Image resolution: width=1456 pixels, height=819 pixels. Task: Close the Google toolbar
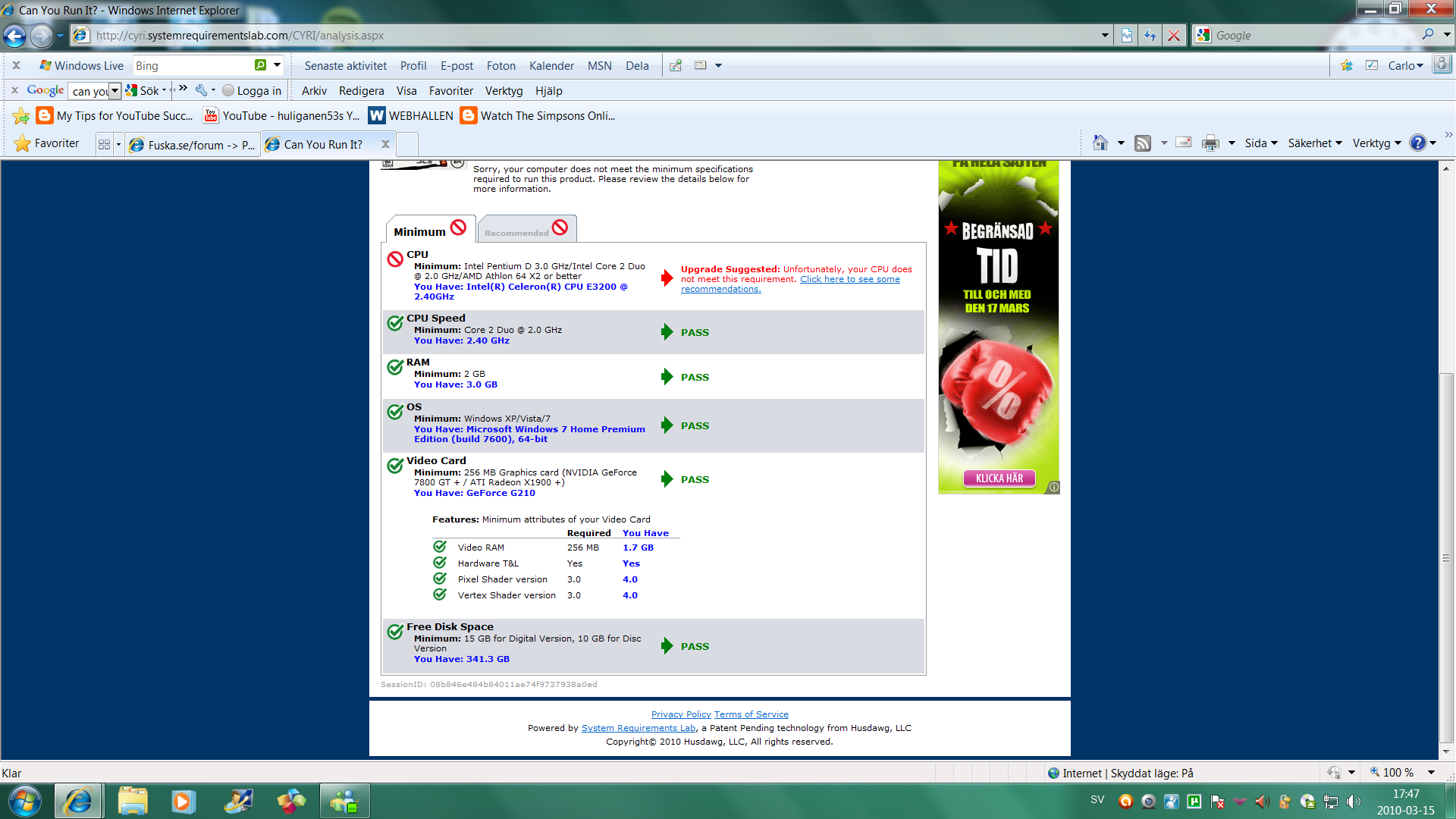[x=14, y=90]
